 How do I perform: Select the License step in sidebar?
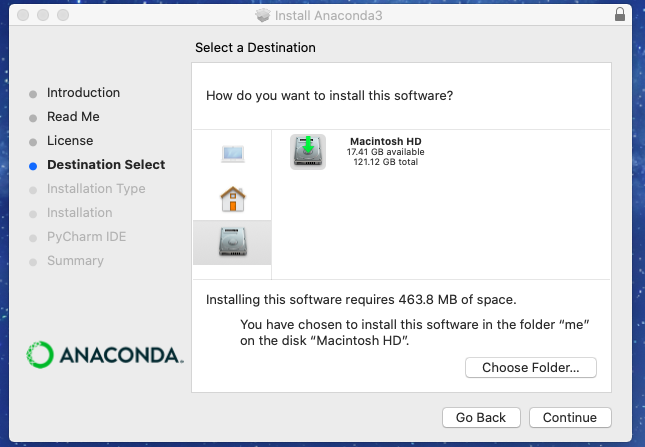(x=70, y=141)
